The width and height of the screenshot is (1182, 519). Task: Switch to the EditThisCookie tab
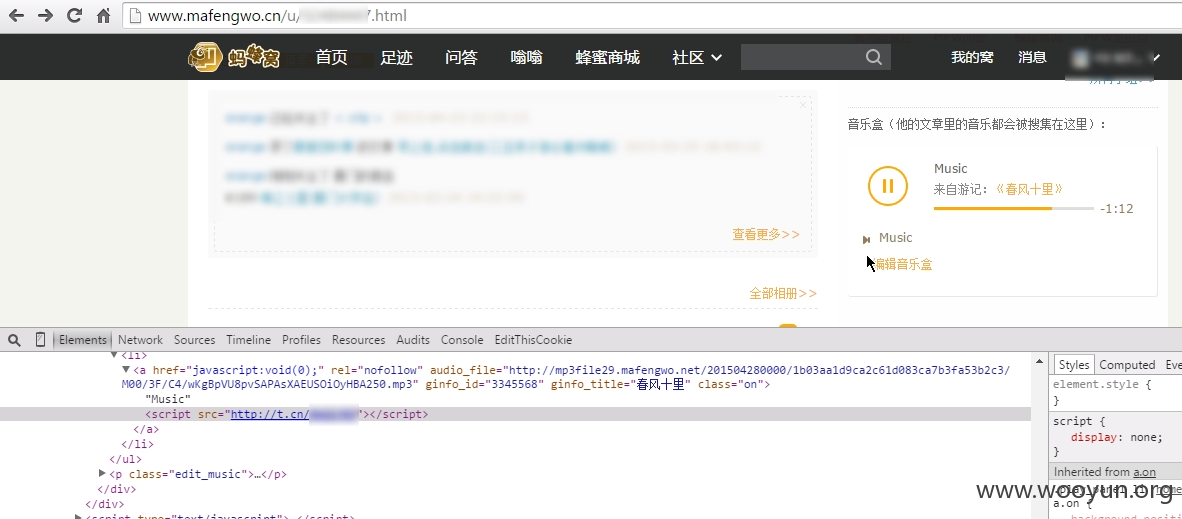[x=533, y=340]
